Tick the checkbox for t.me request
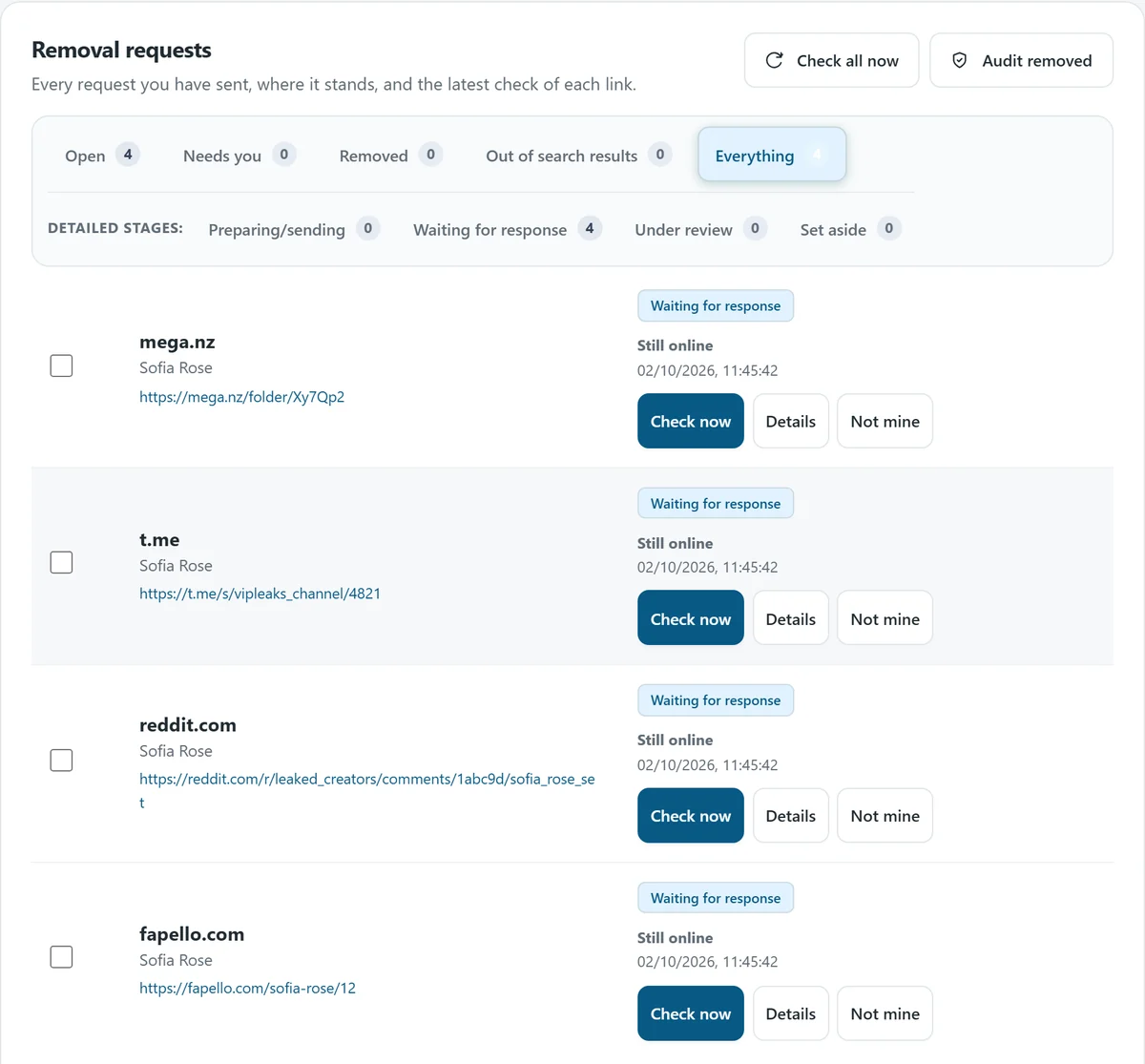The image size is (1145, 1064). [x=61, y=562]
